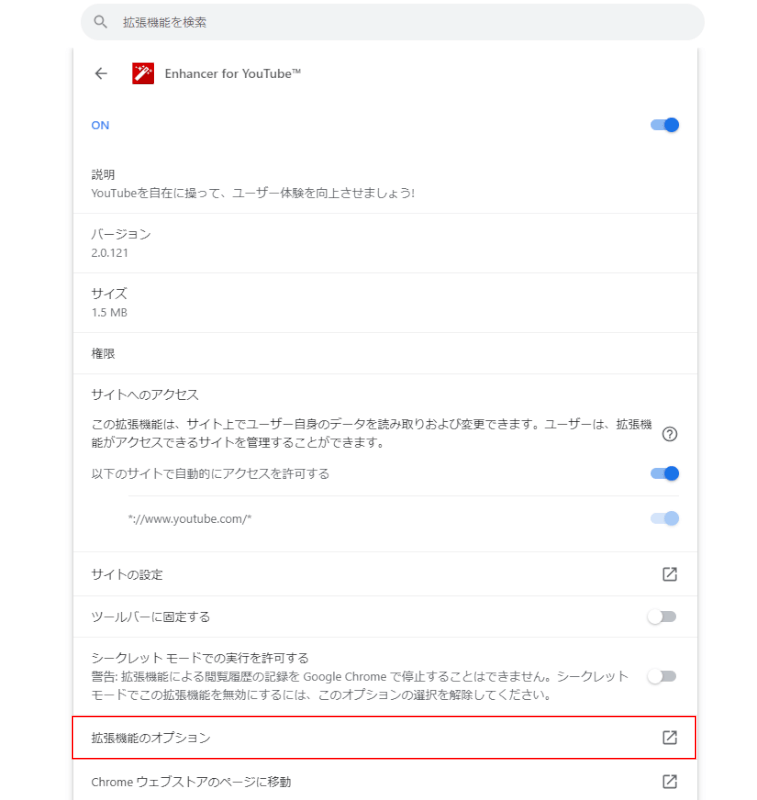This screenshot has height=800, width=757.
Task: Open サイトの設定 external link icon
Action: point(669,574)
